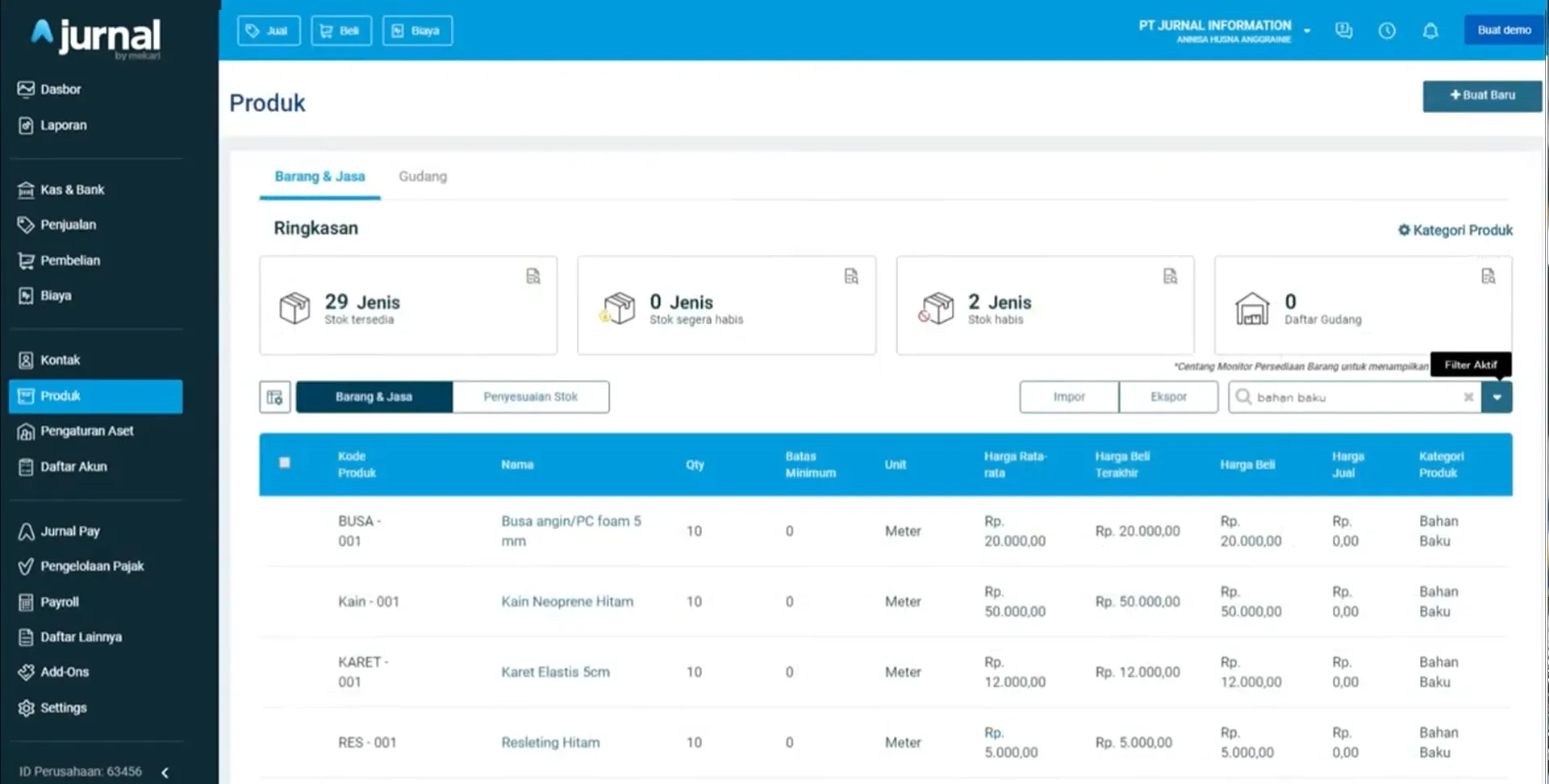
Task: Switch to the Gudang tab
Action: click(422, 177)
